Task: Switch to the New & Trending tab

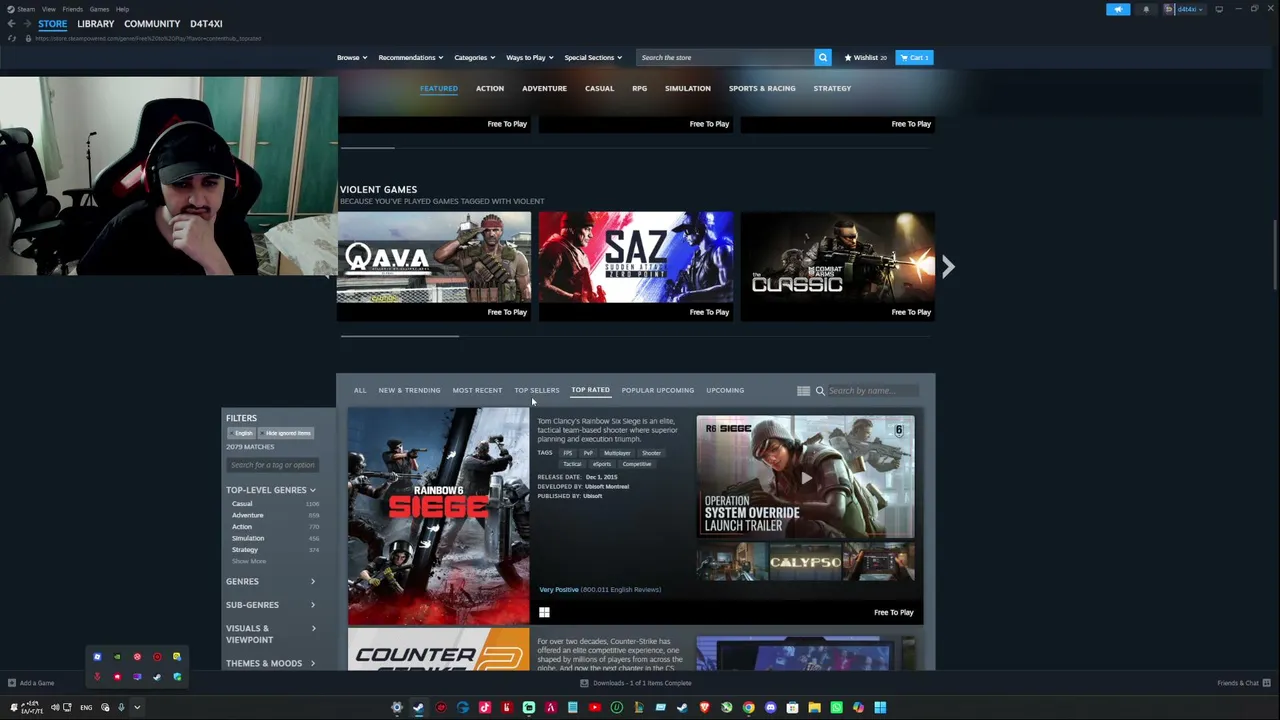Action: (409, 390)
